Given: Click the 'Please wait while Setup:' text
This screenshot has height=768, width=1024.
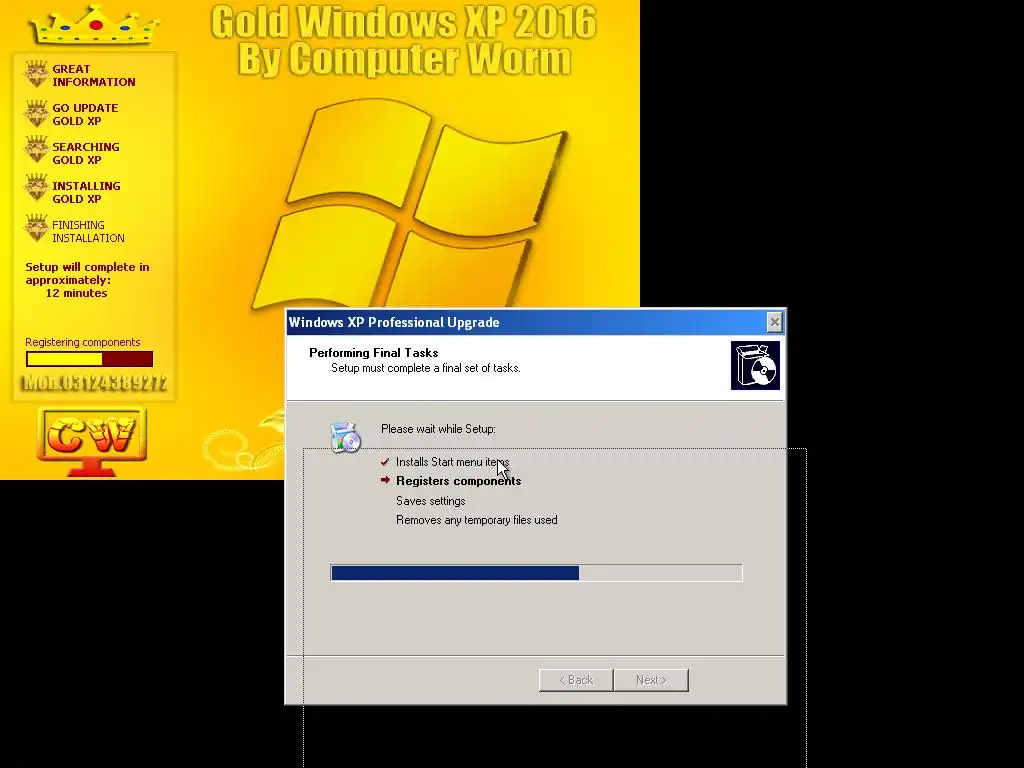Looking at the screenshot, I should pyautogui.click(x=438, y=429).
